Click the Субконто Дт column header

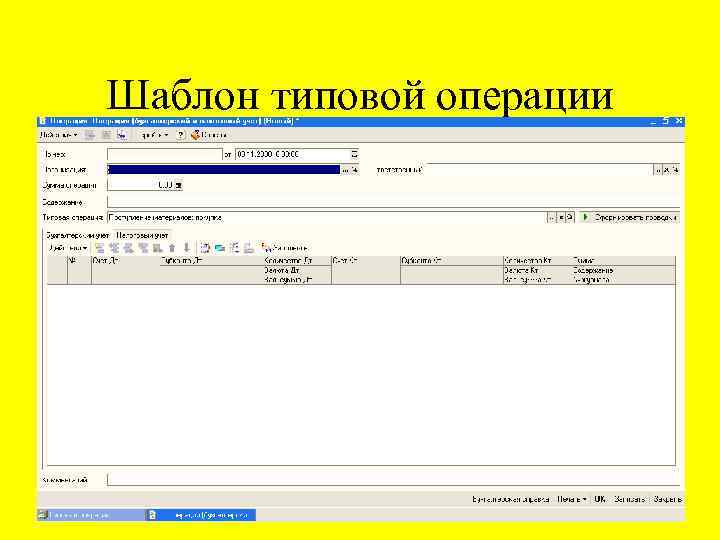tap(212, 261)
